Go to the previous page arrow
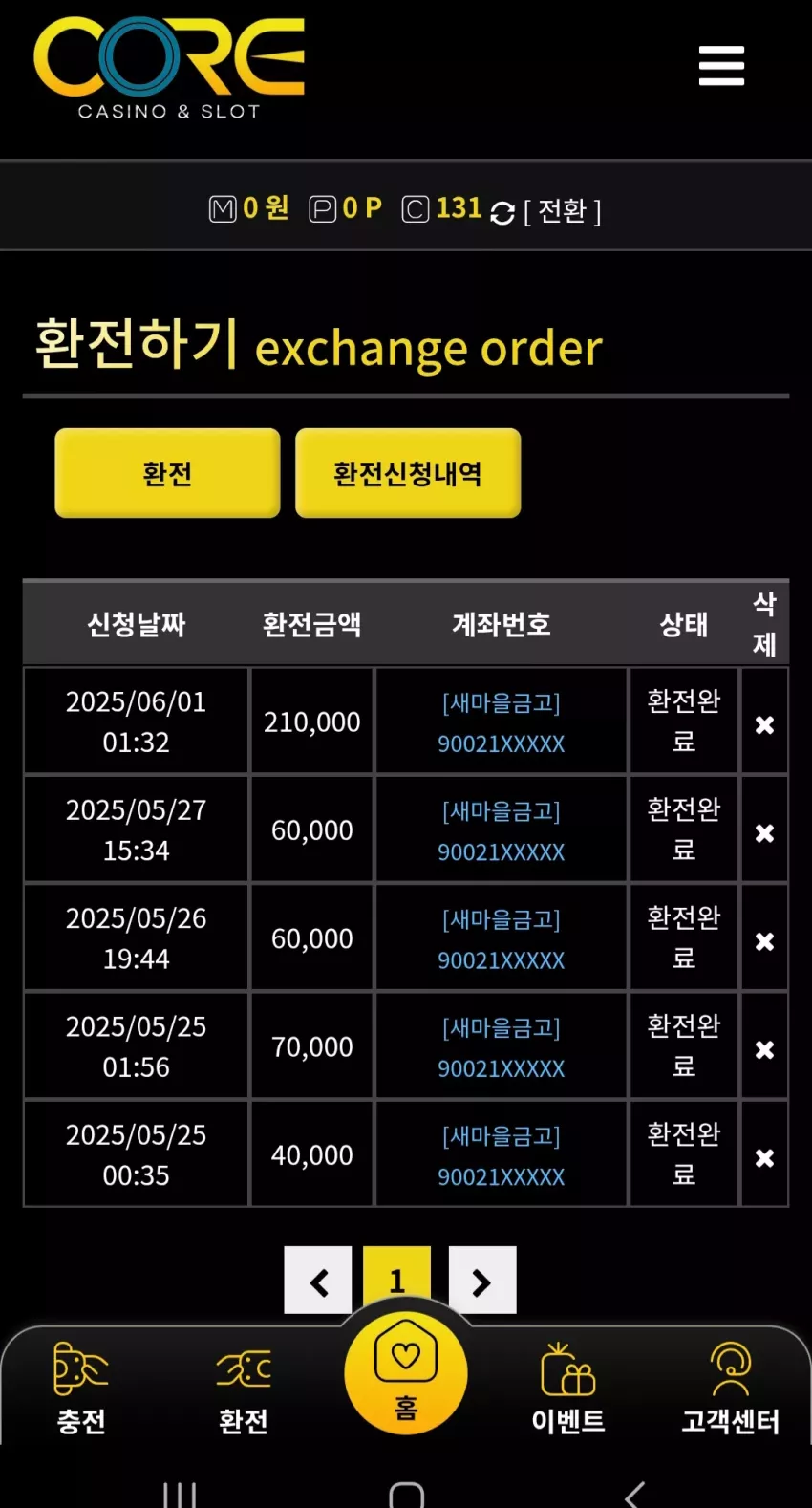 [x=318, y=1281]
